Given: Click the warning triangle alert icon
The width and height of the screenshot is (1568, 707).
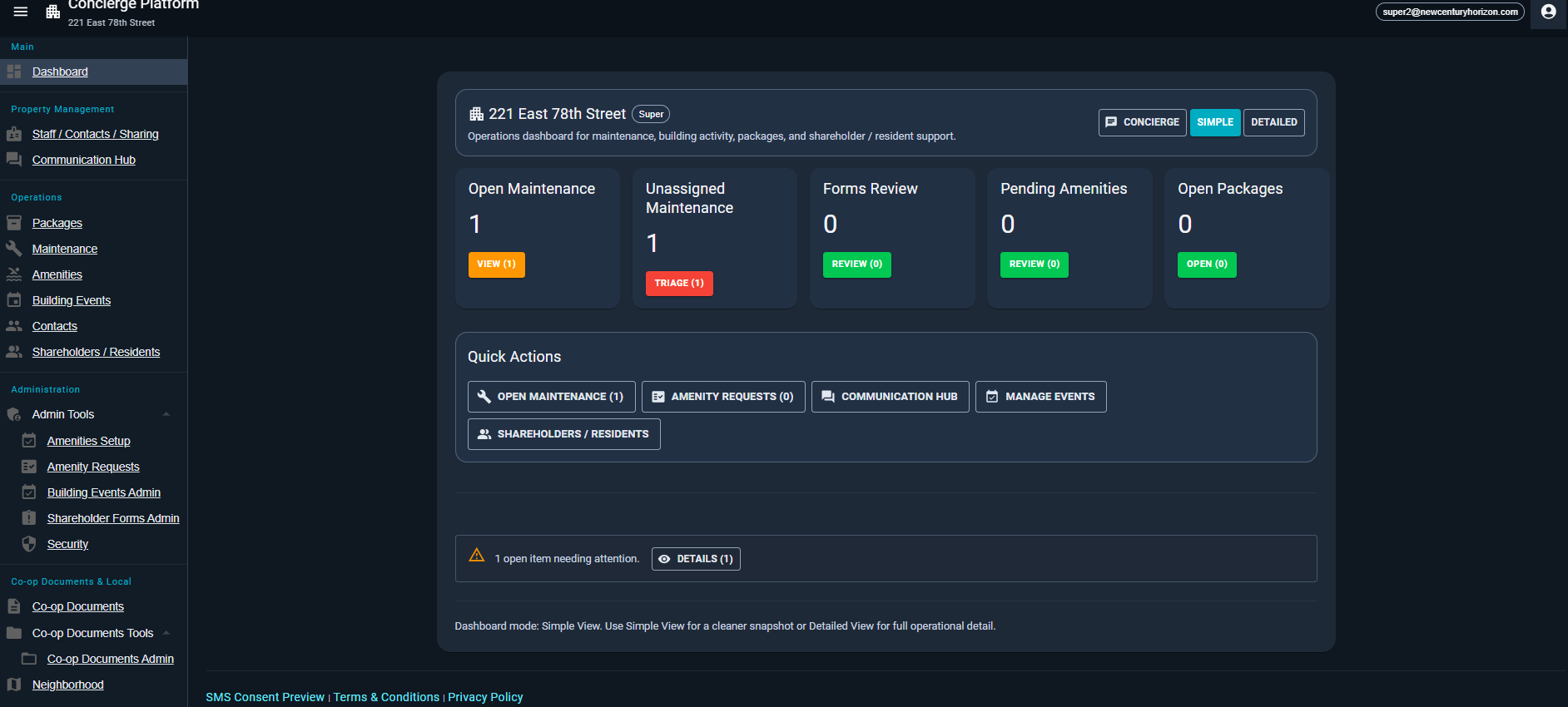Looking at the screenshot, I should [x=477, y=555].
